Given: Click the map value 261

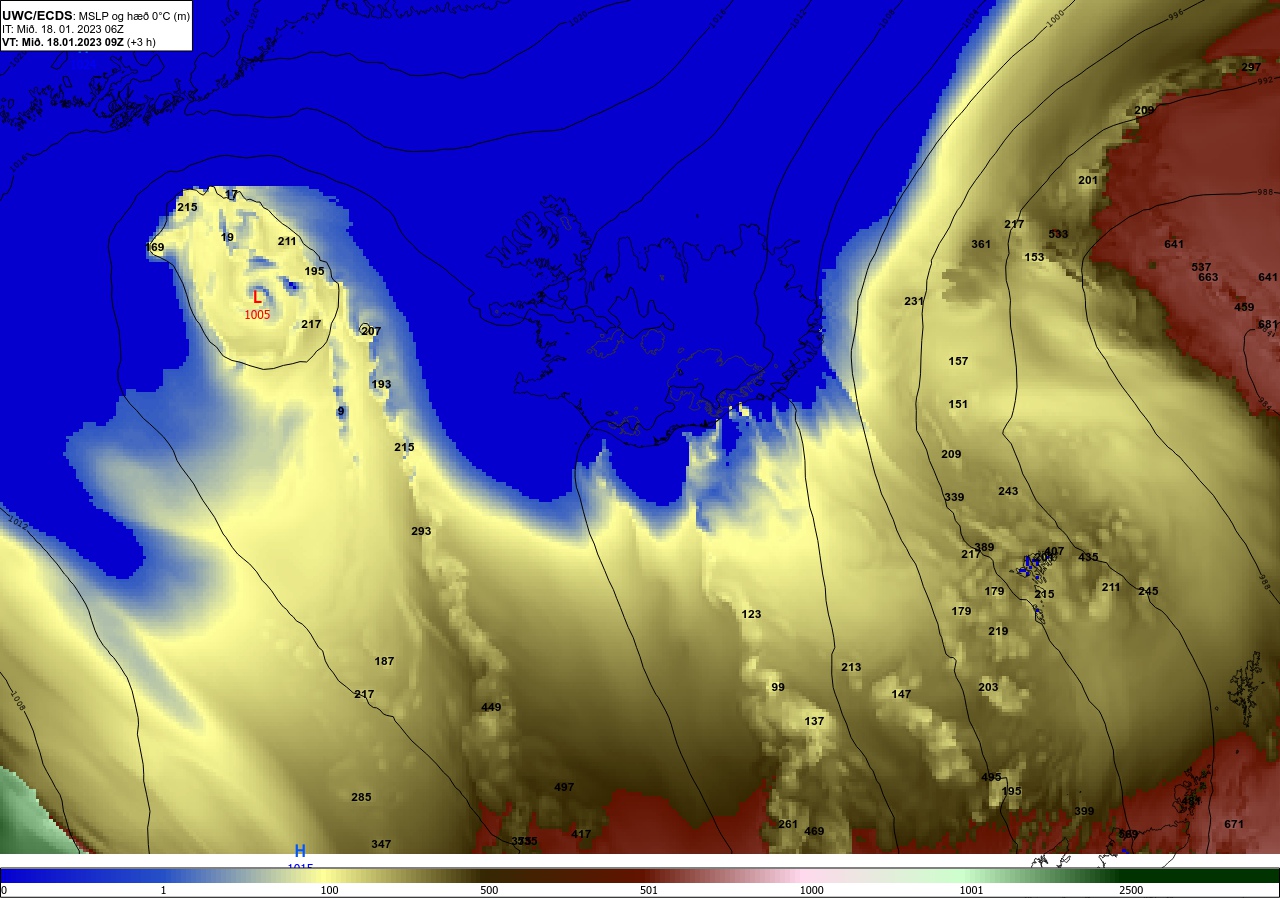Looking at the screenshot, I should [788, 825].
